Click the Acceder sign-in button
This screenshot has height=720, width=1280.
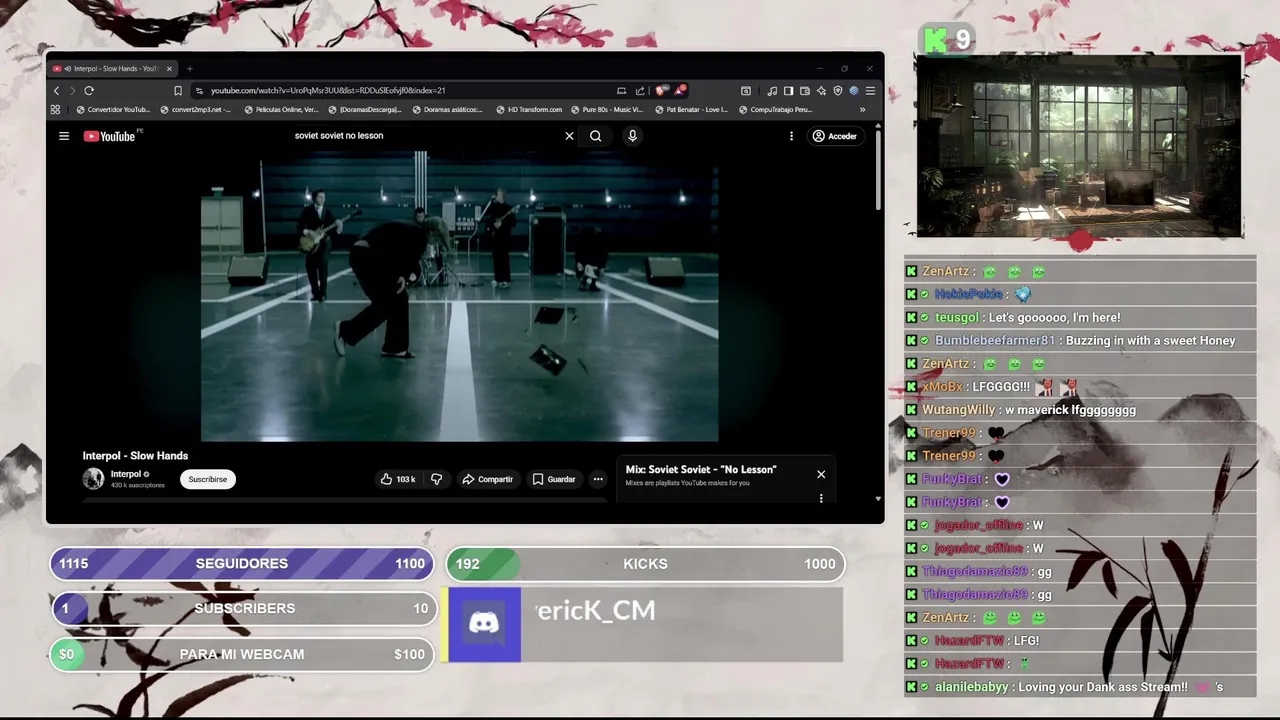[x=835, y=136]
